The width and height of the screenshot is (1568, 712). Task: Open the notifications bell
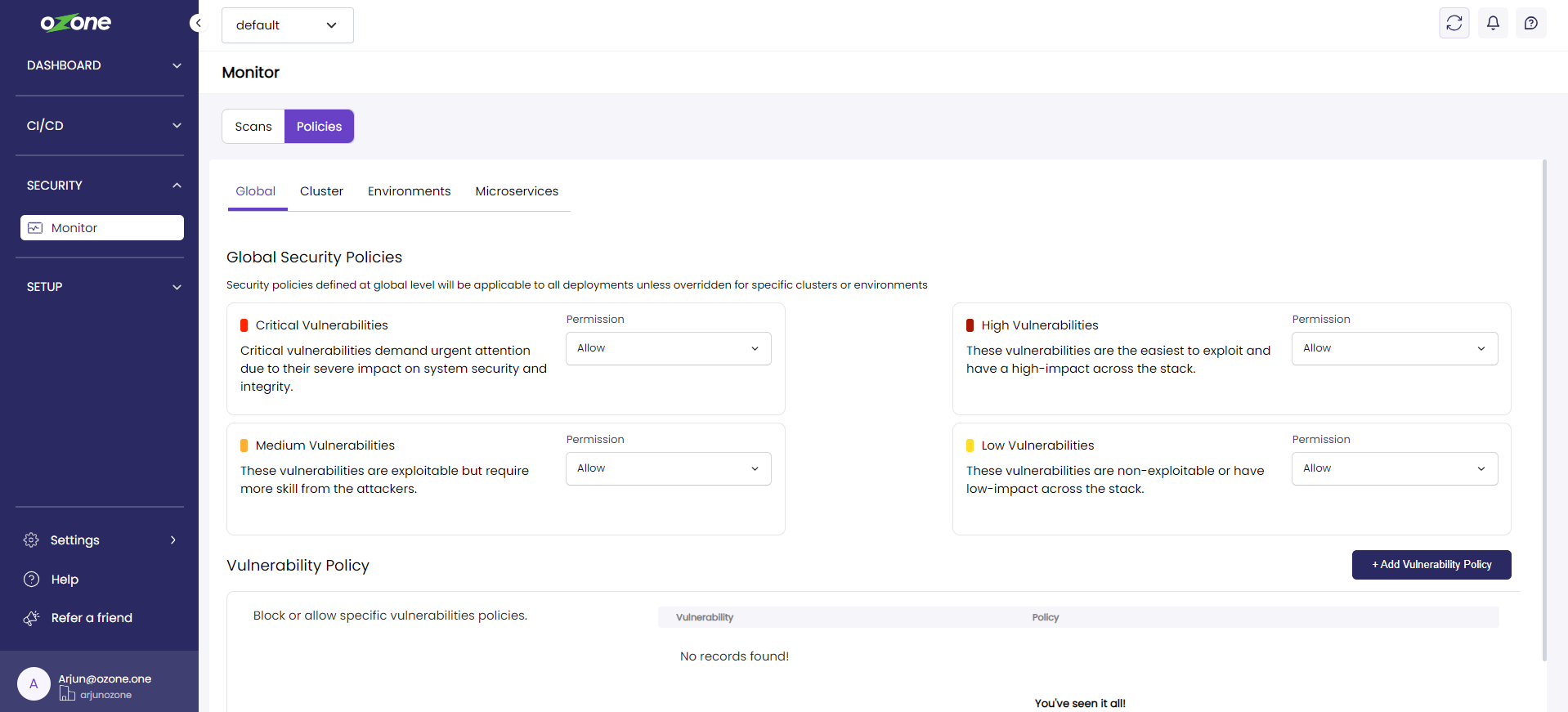(x=1492, y=23)
